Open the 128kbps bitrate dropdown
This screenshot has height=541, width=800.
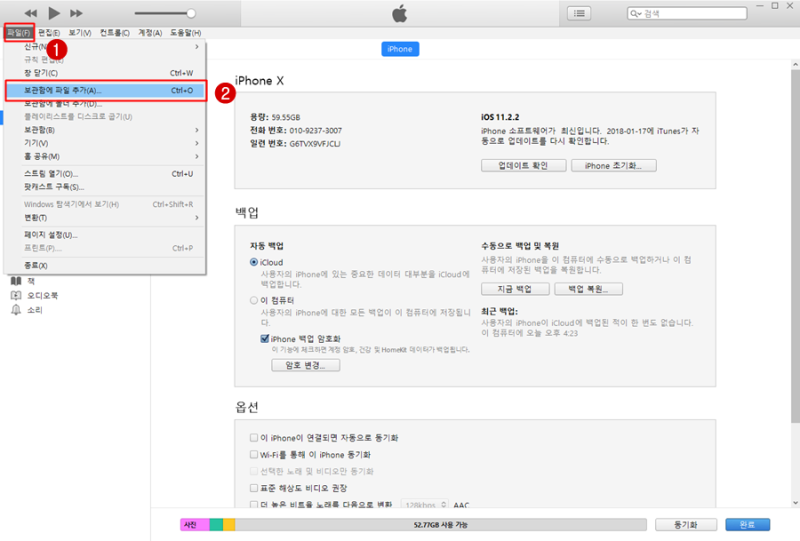425,504
